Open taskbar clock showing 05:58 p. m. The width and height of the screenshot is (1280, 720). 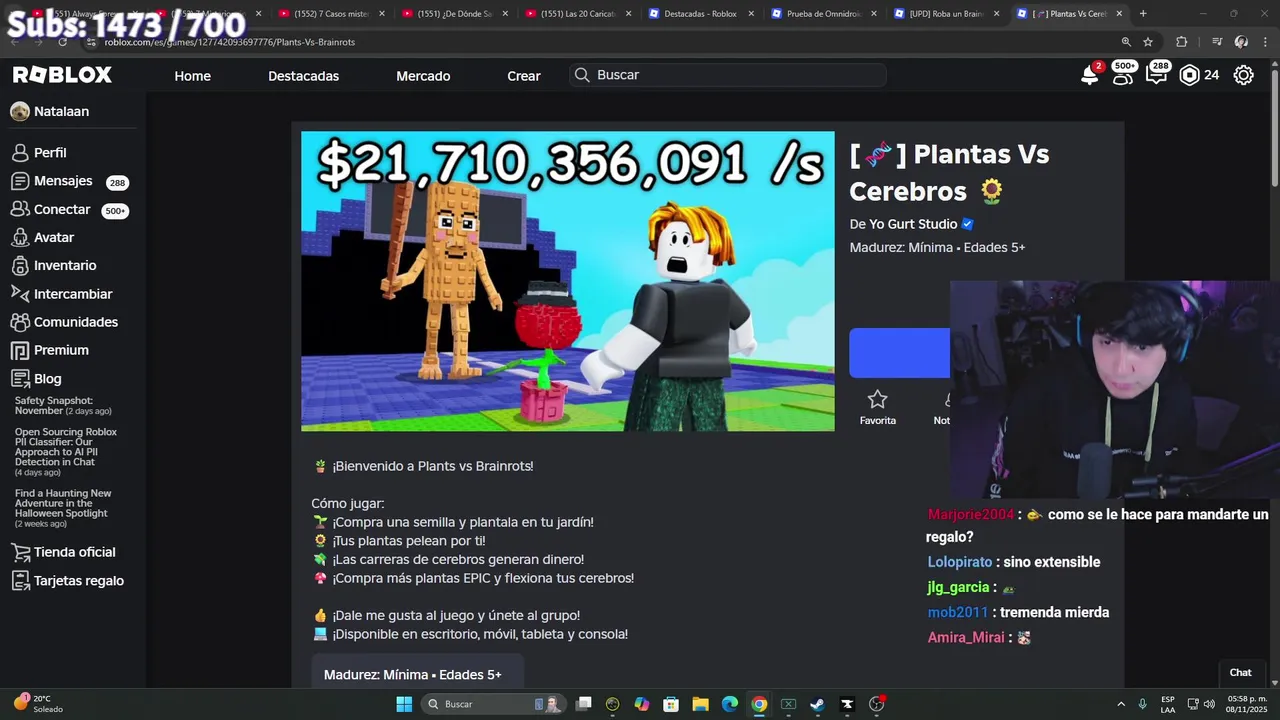click(x=1246, y=704)
